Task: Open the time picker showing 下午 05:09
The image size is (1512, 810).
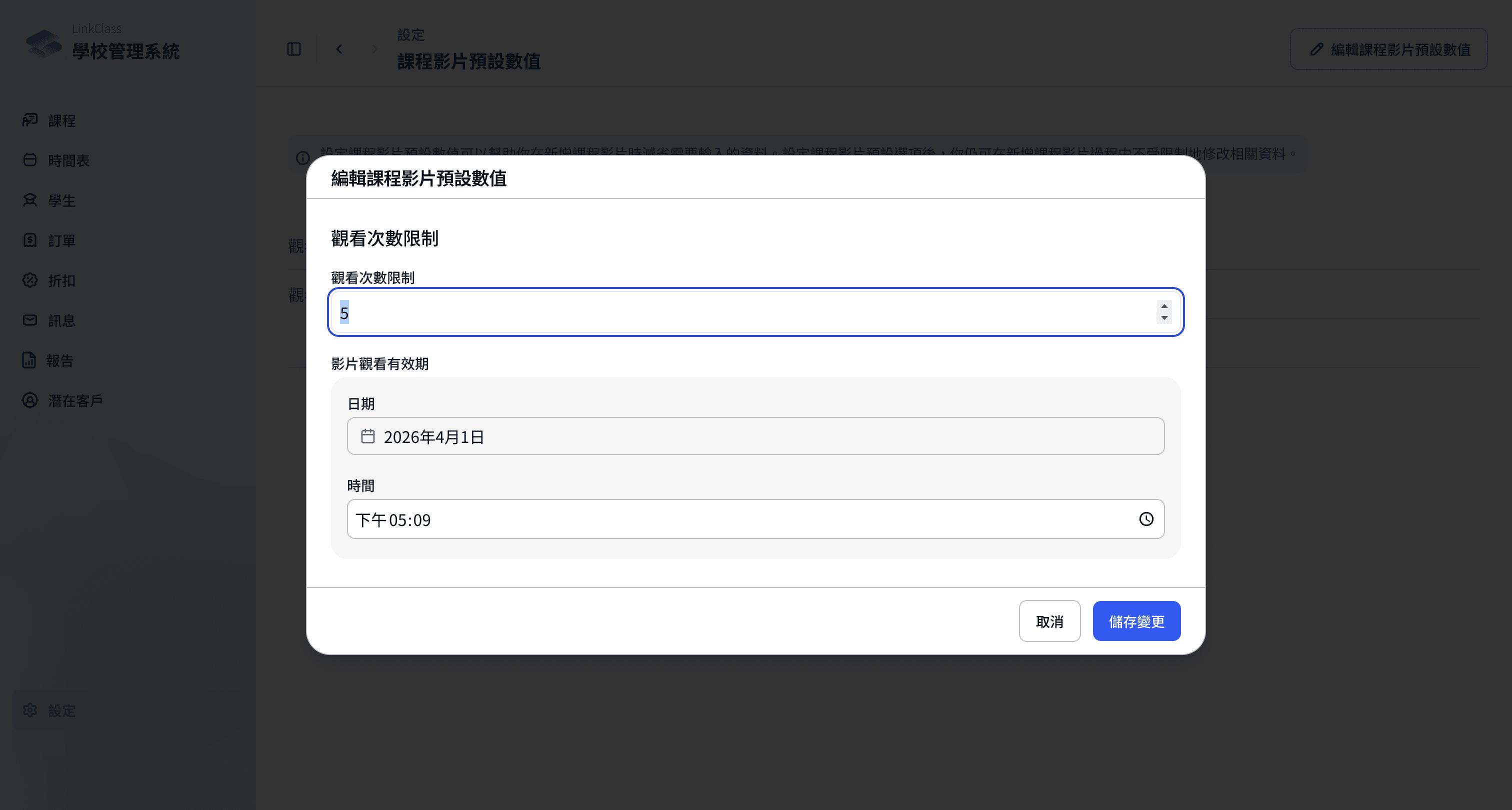Action: (755, 519)
